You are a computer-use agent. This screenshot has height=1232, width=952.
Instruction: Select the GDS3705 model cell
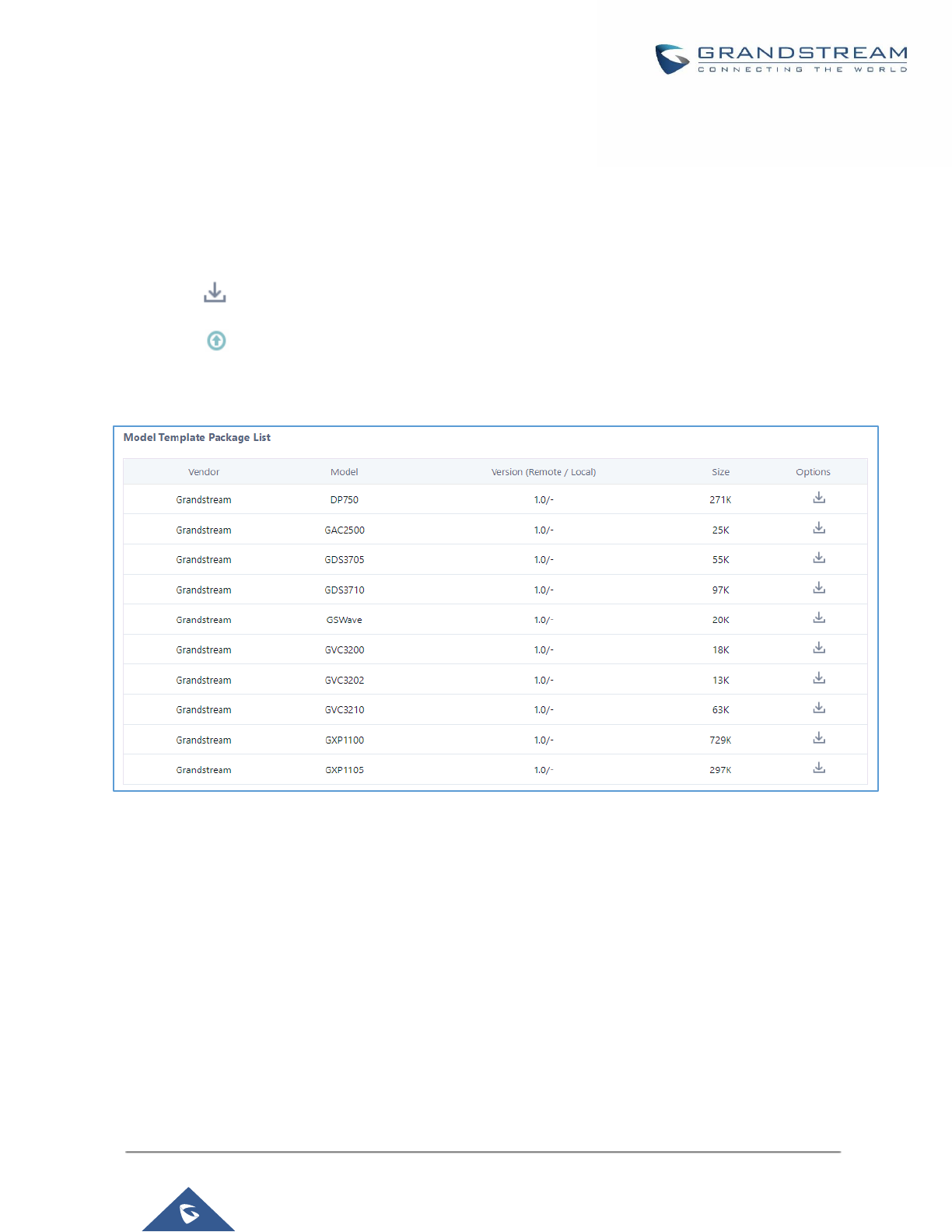[x=345, y=560]
